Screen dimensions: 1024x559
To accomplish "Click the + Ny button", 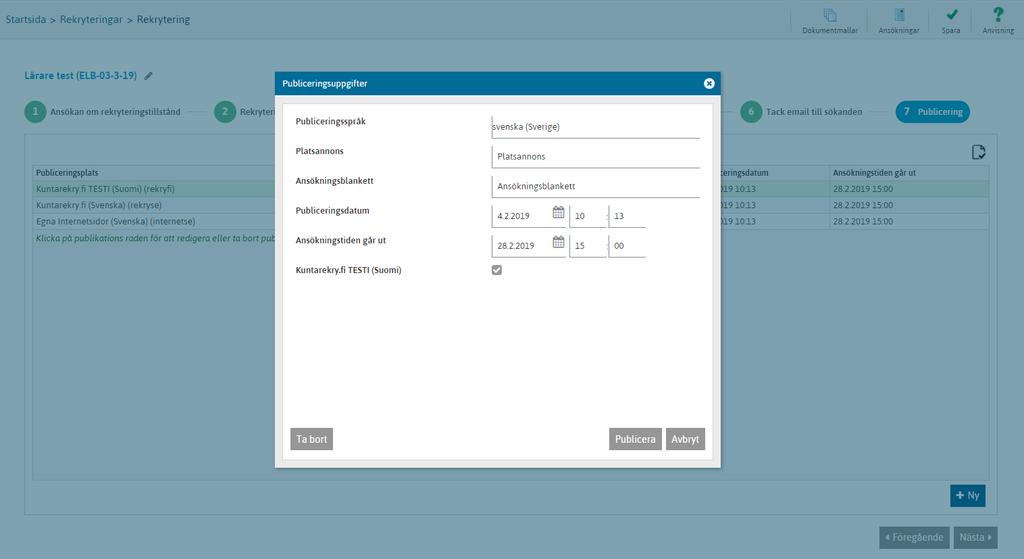I will point(968,496).
